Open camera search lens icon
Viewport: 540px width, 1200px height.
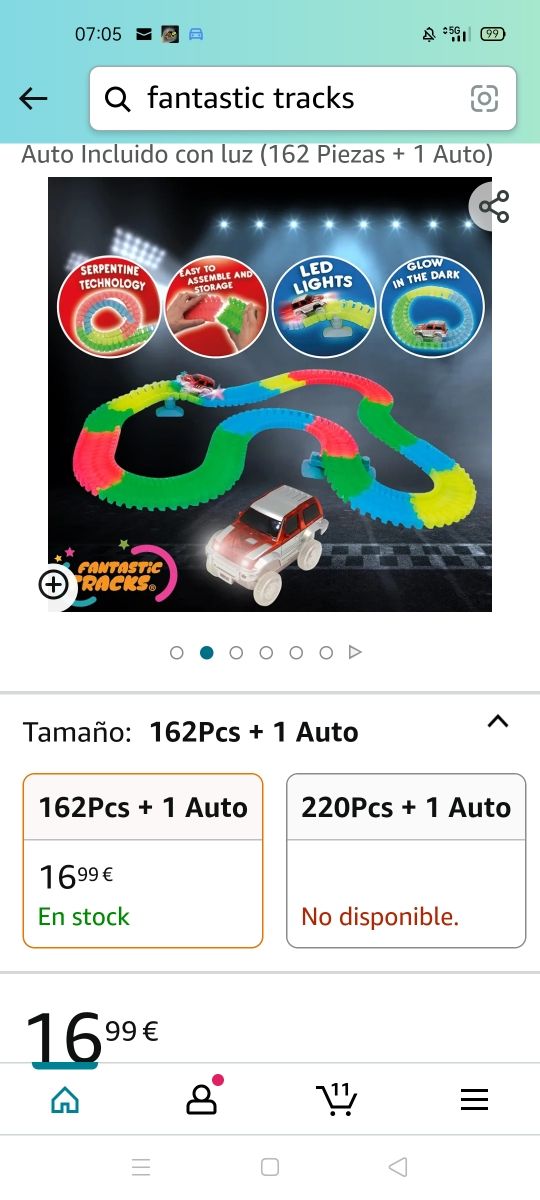click(x=484, y=98)
